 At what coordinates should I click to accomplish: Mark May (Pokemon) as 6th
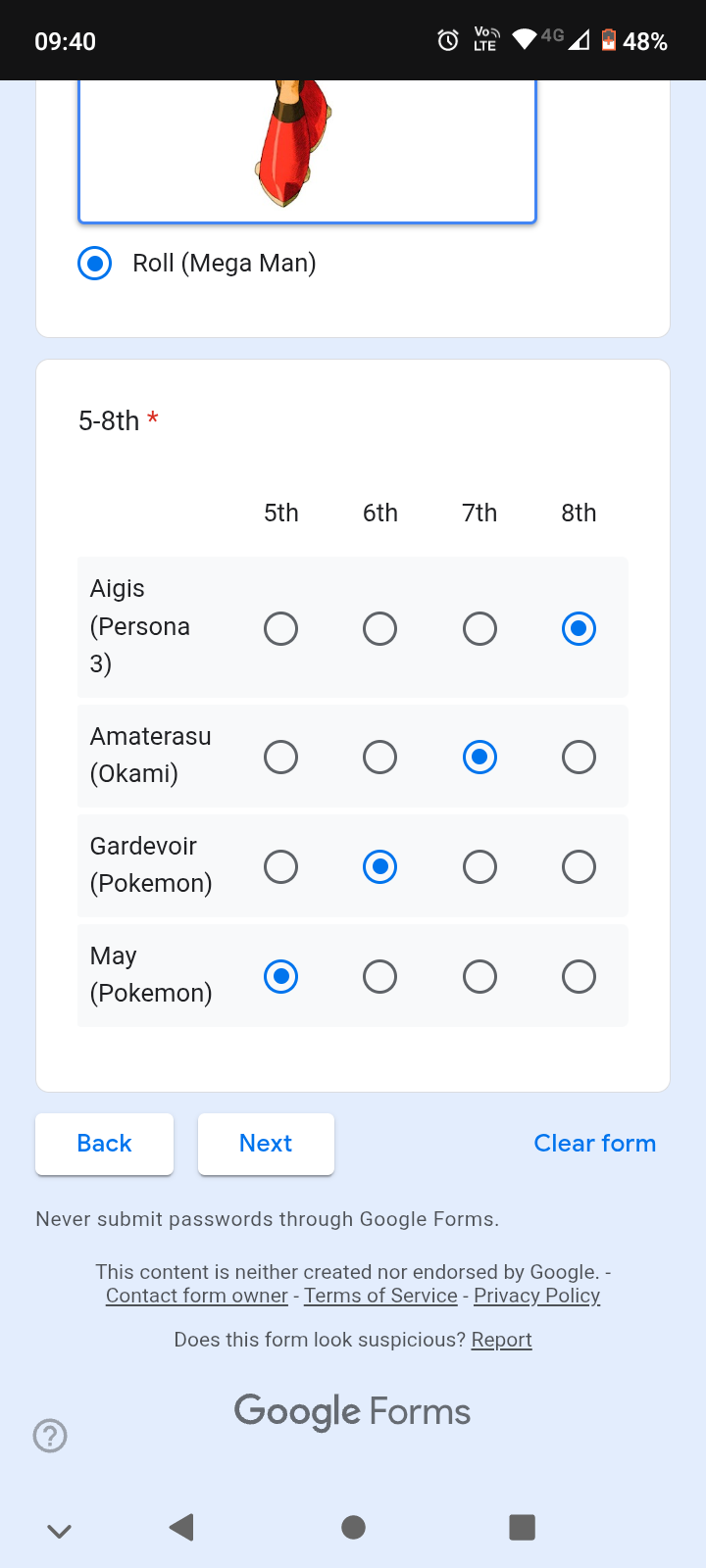click(x=379, y=976)
